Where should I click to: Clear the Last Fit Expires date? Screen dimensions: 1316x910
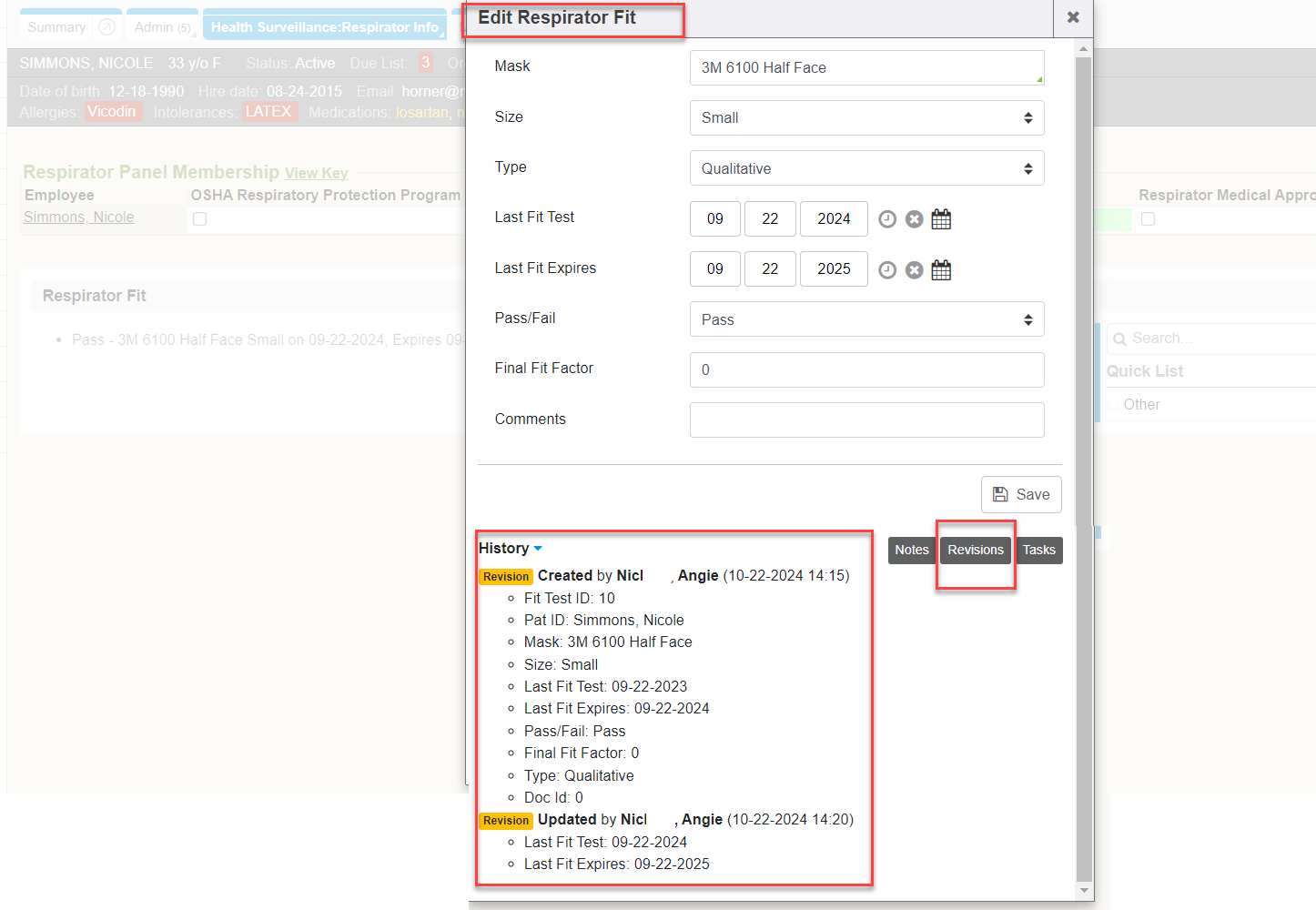point(915,270)
